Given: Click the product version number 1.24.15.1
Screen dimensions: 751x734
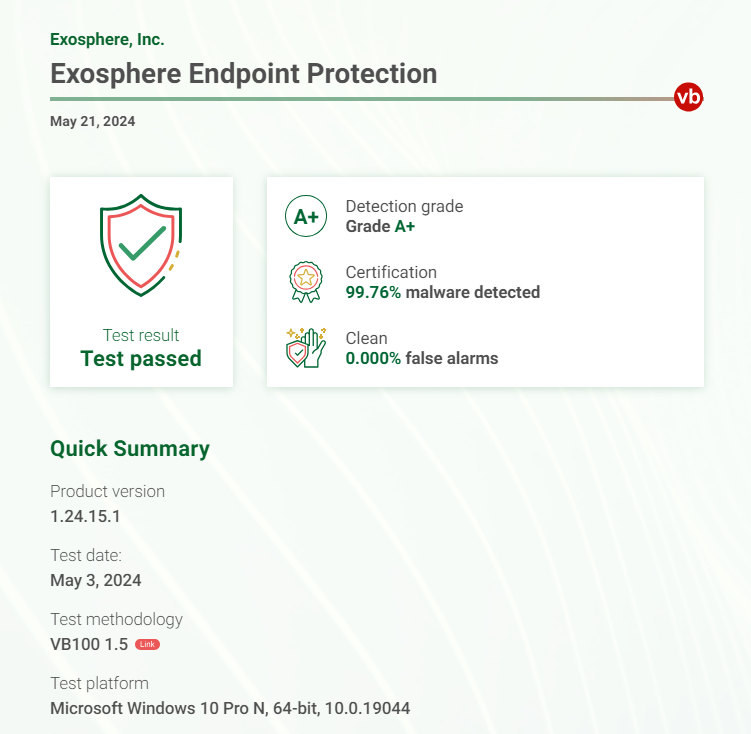Looking at the screenshot, I should coord(85,516).
